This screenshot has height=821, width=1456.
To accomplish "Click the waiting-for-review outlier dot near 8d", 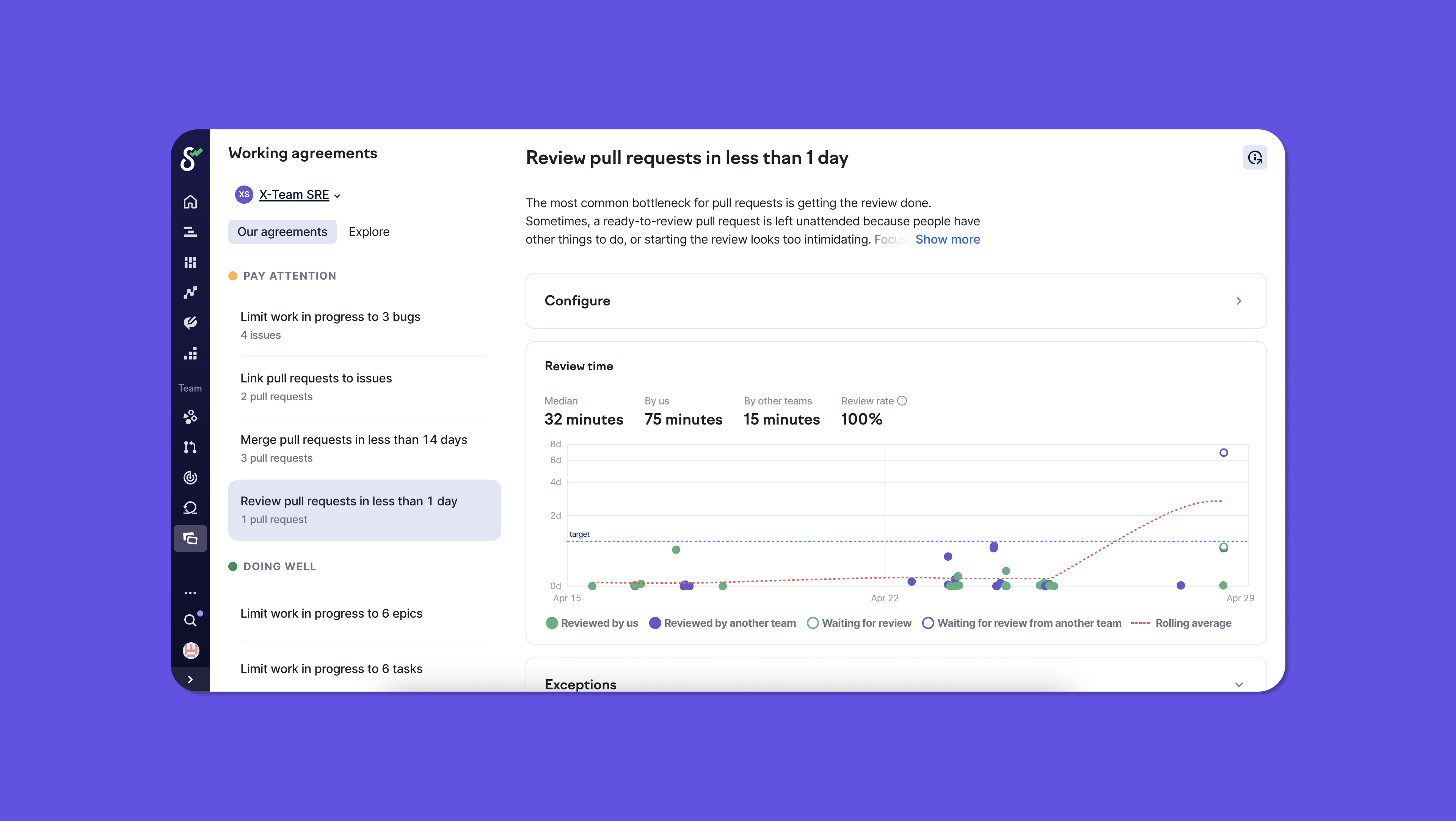I will [x=1223, y=452].
